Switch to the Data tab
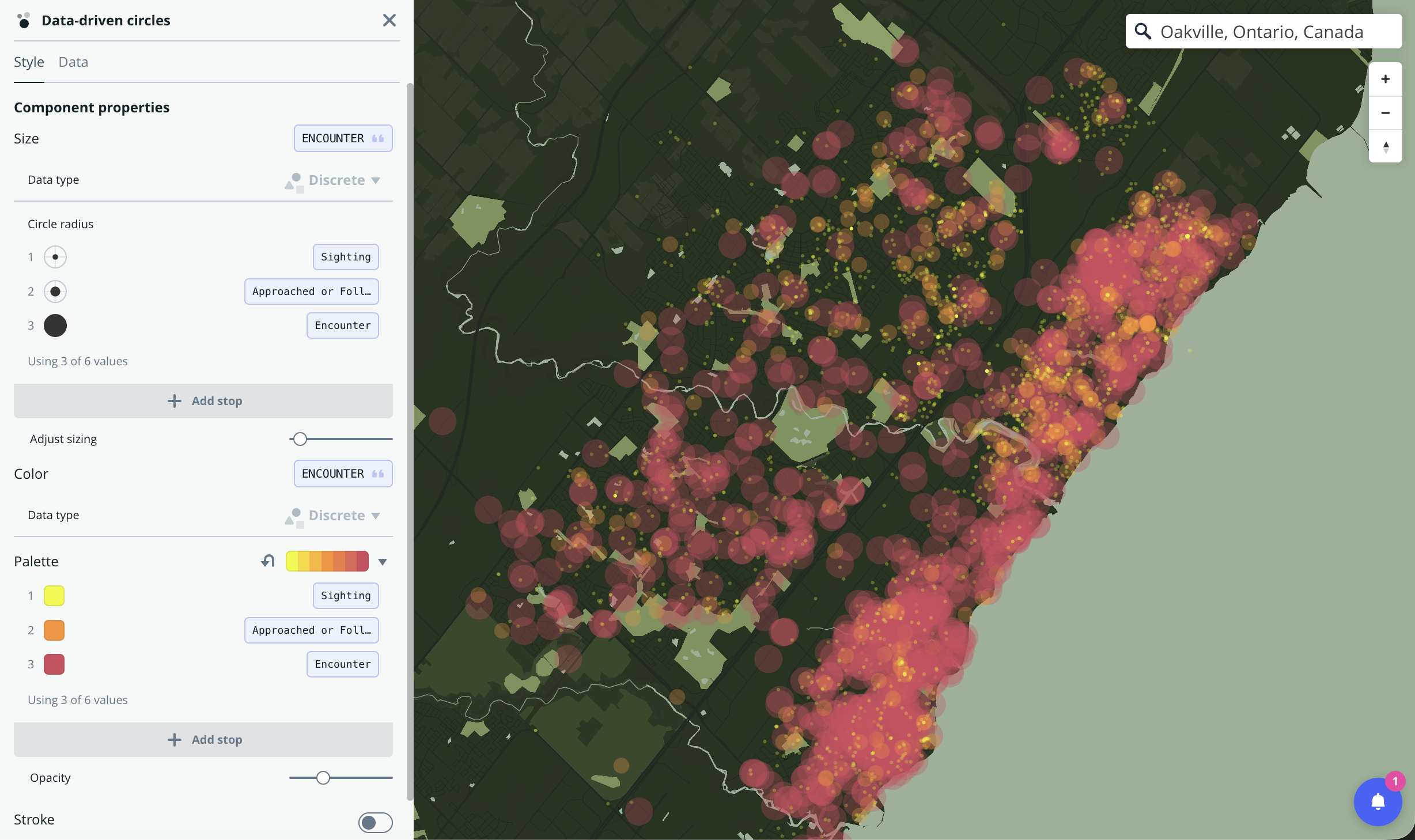This screenshot has width=1415, height=840. 73,62
